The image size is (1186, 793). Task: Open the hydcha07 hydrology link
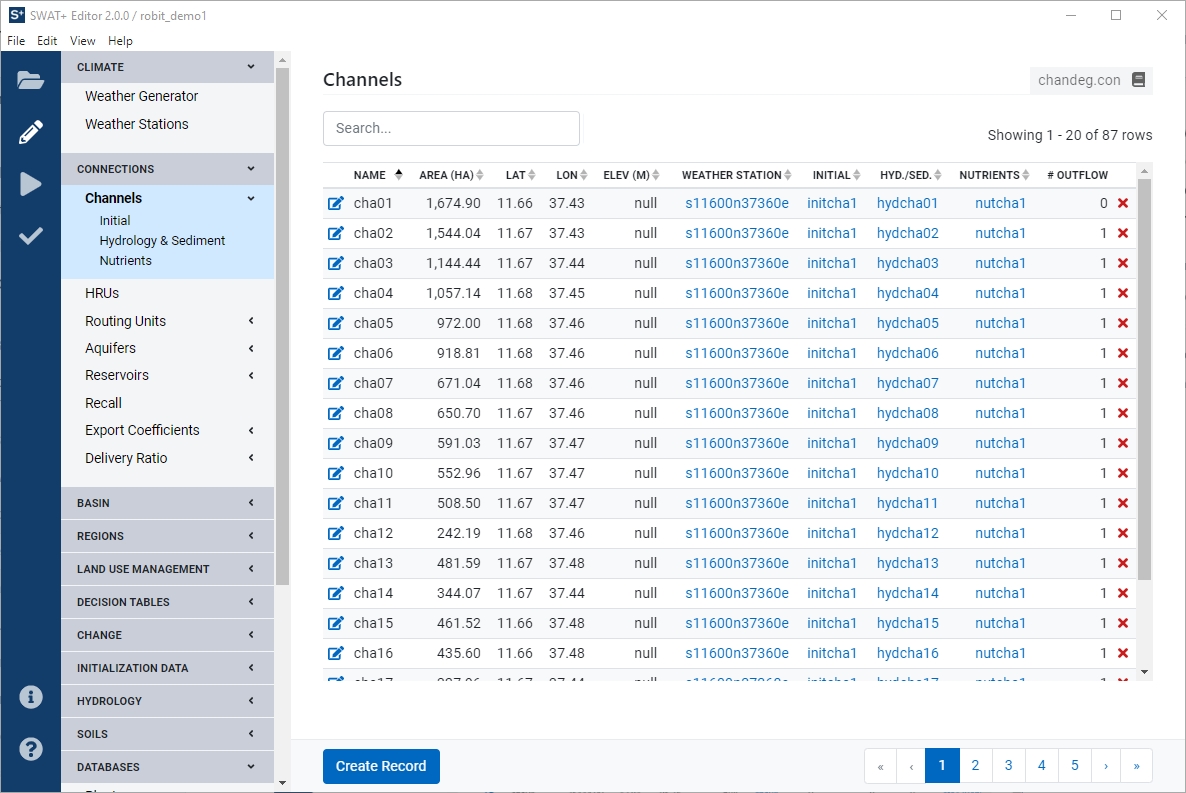pyautogui.click(x=907, y=383)
